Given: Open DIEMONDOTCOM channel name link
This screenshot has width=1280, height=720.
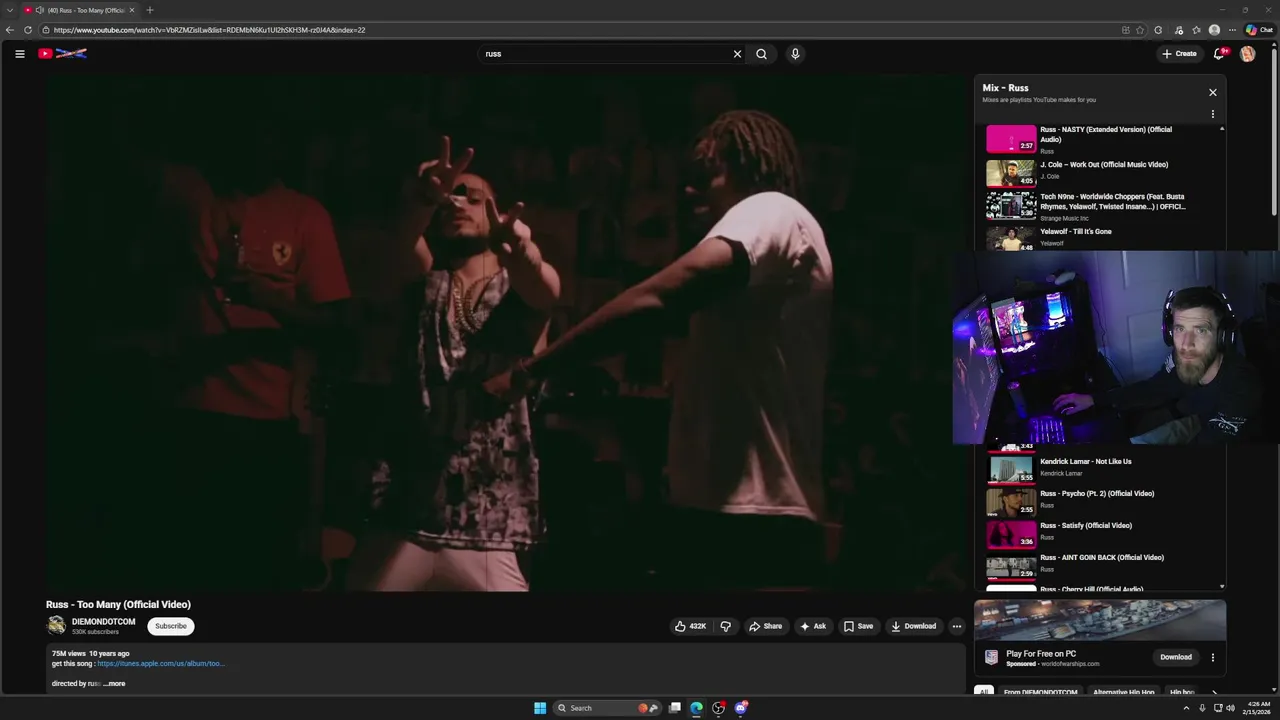Looking at the screenshot, I should pyautogui.click(x=103, y=622).
